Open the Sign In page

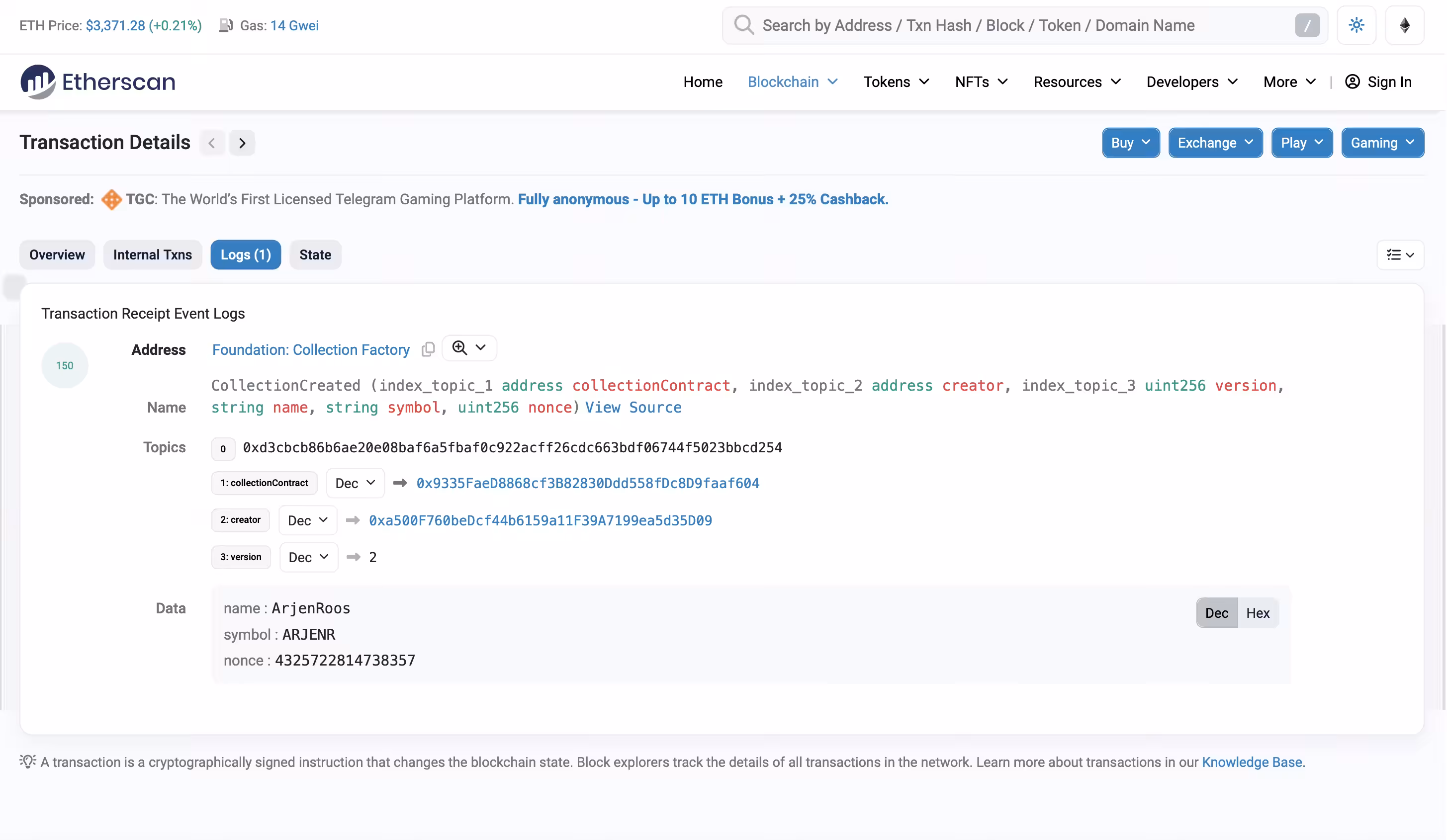coord(1378,82)
